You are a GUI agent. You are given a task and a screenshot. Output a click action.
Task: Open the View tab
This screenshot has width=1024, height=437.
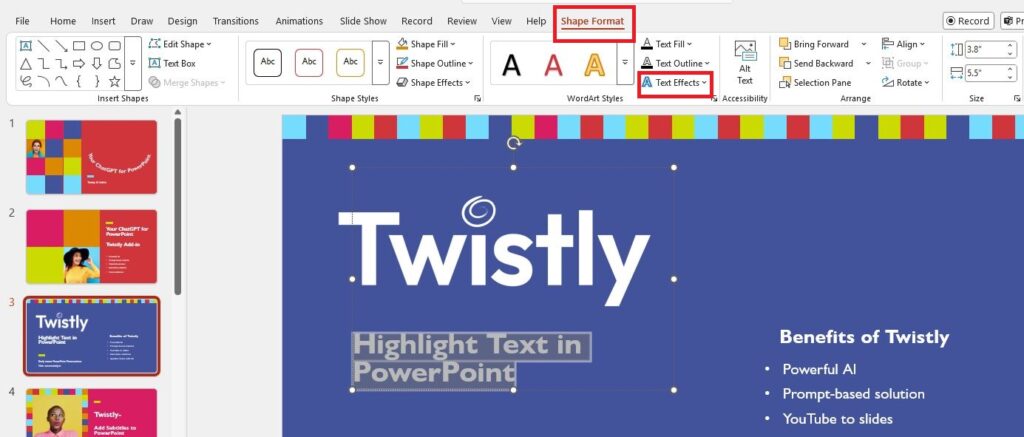point(502,21)
